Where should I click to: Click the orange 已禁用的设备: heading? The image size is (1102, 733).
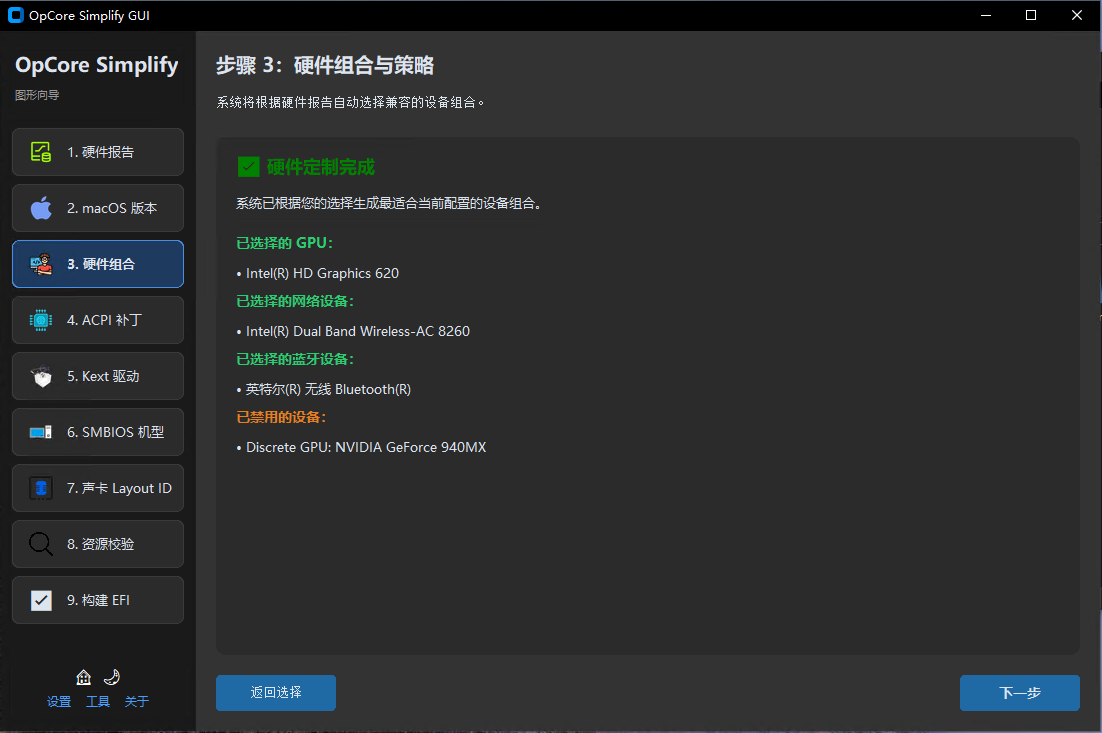tap(281, 417)
